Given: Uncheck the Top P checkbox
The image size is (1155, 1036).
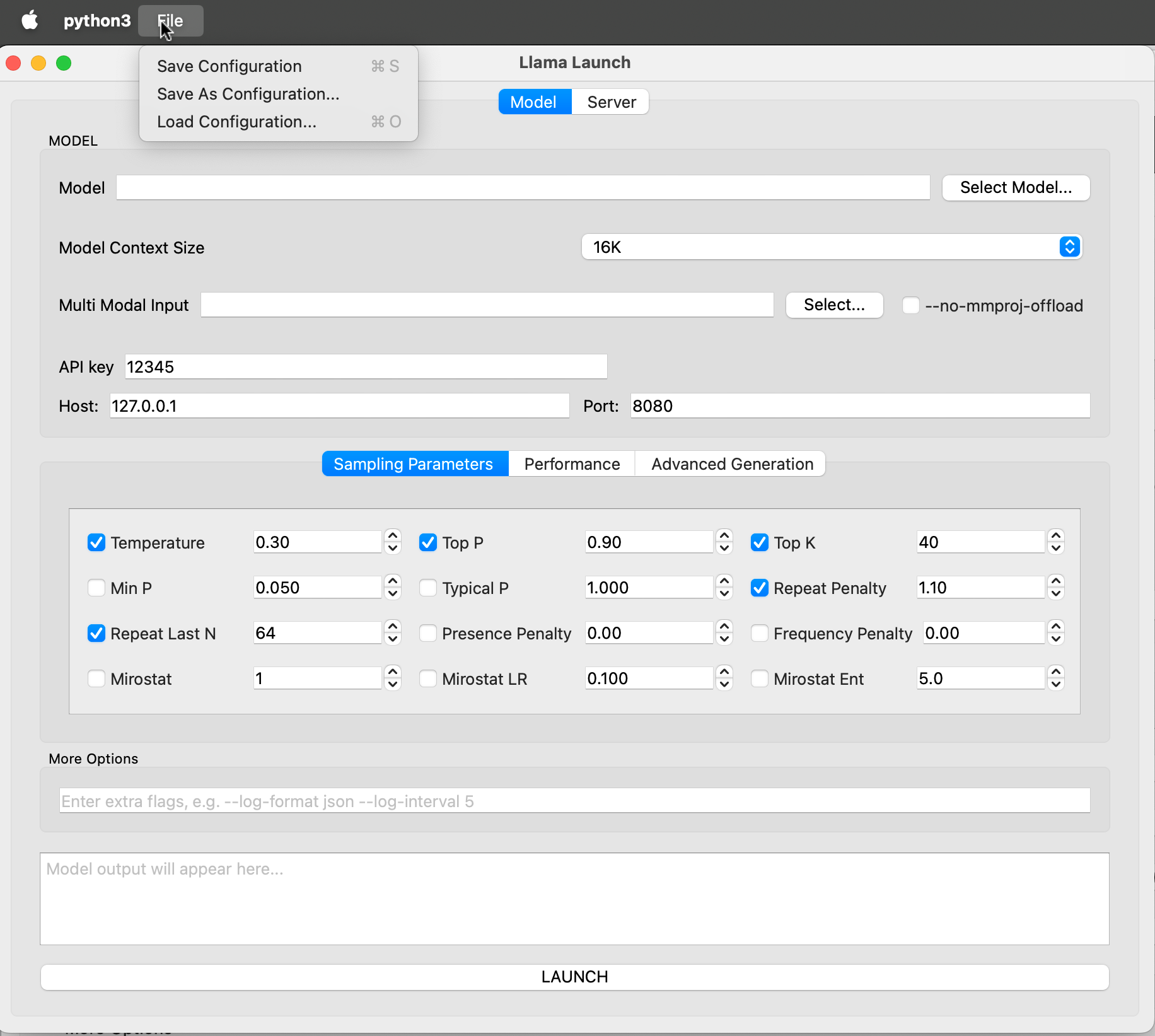Looking at the screenshot, I should (428, 542).
